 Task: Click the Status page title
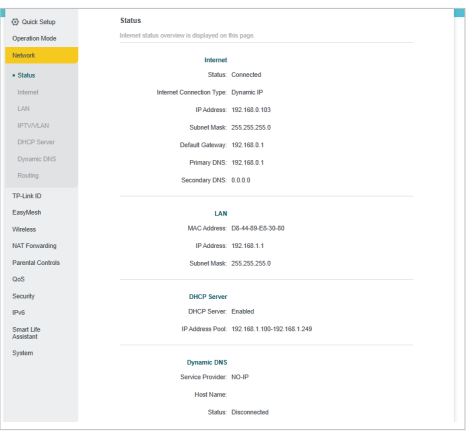(x=130, y=21)
